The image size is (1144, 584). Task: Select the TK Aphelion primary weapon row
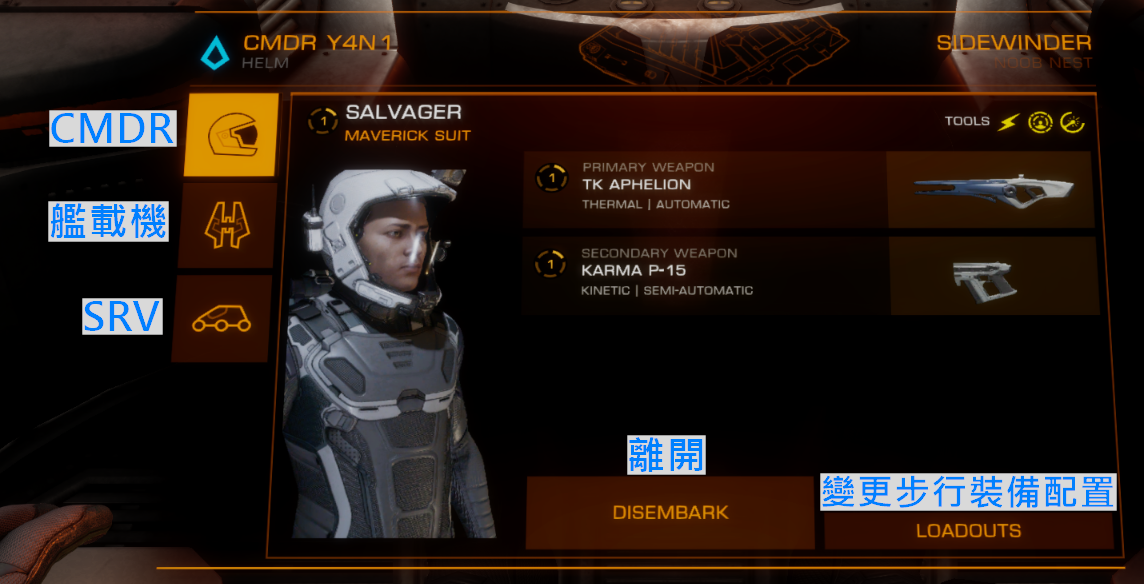pyautogui.click(x=808, y=189)
